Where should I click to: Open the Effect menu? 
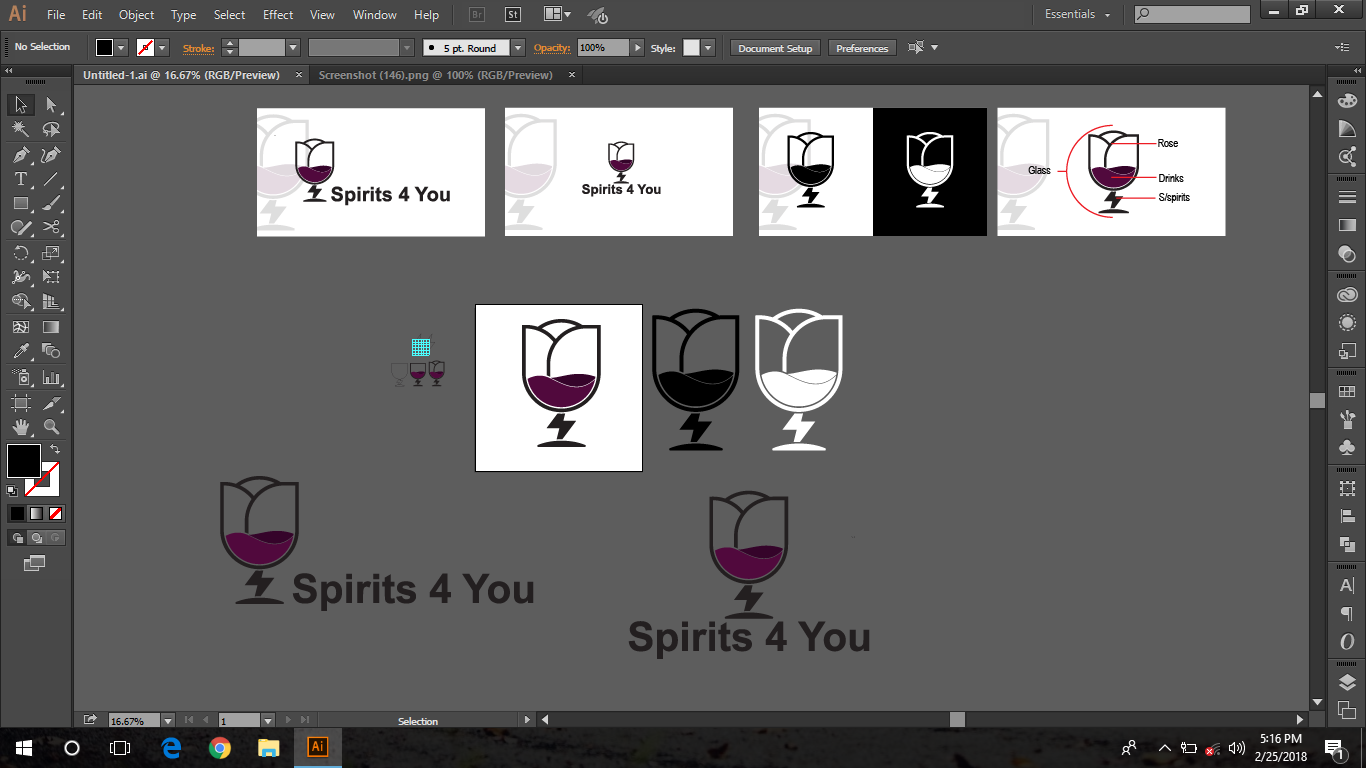click(278, 15)
